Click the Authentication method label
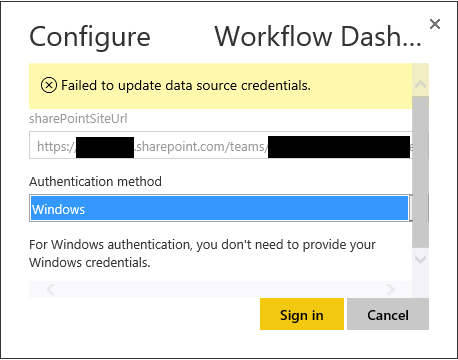The width and height of the screenshot is (458, 360). click(x=95, y=182)
